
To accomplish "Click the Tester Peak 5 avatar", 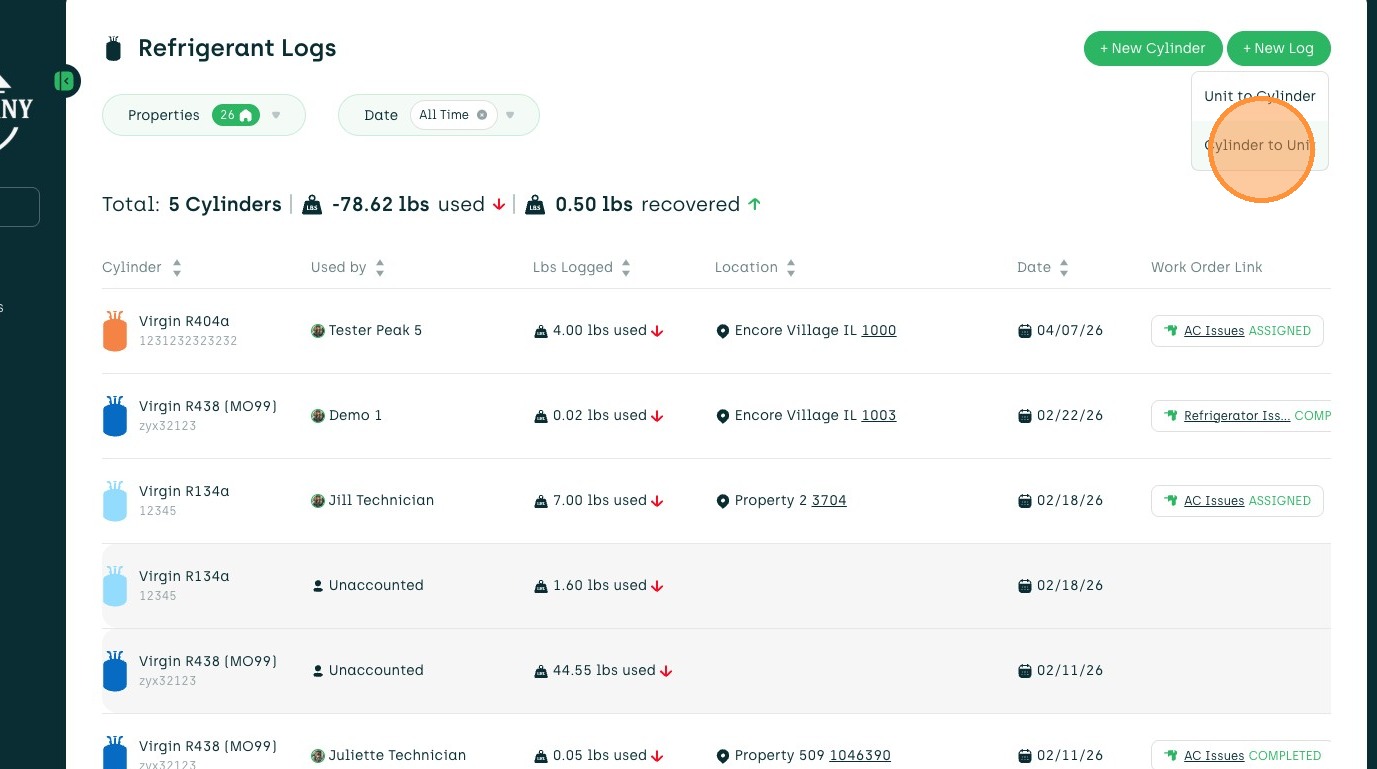I will point(318,331).
